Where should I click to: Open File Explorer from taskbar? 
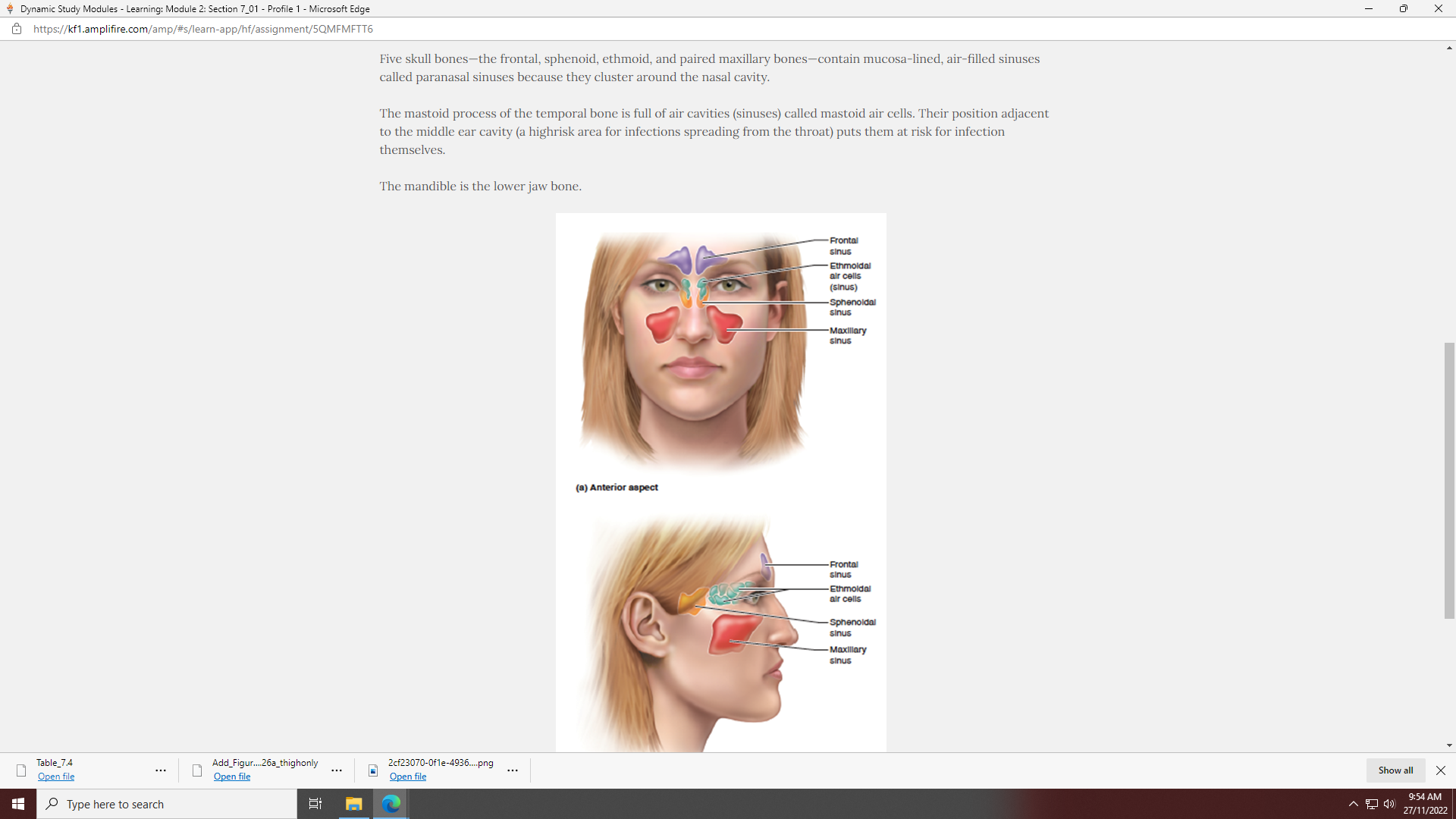point(353,804)
